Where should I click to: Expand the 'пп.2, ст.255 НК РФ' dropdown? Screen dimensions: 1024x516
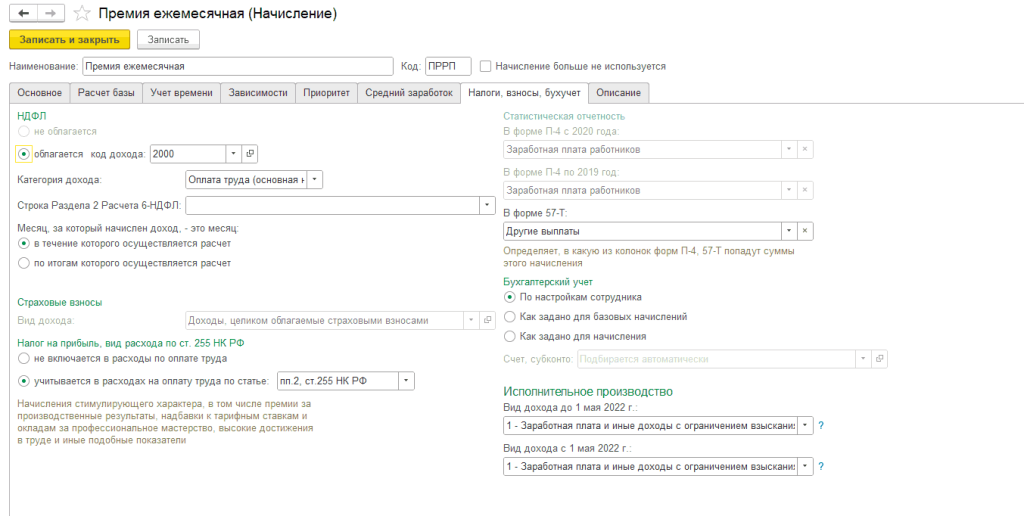point(405,381)
